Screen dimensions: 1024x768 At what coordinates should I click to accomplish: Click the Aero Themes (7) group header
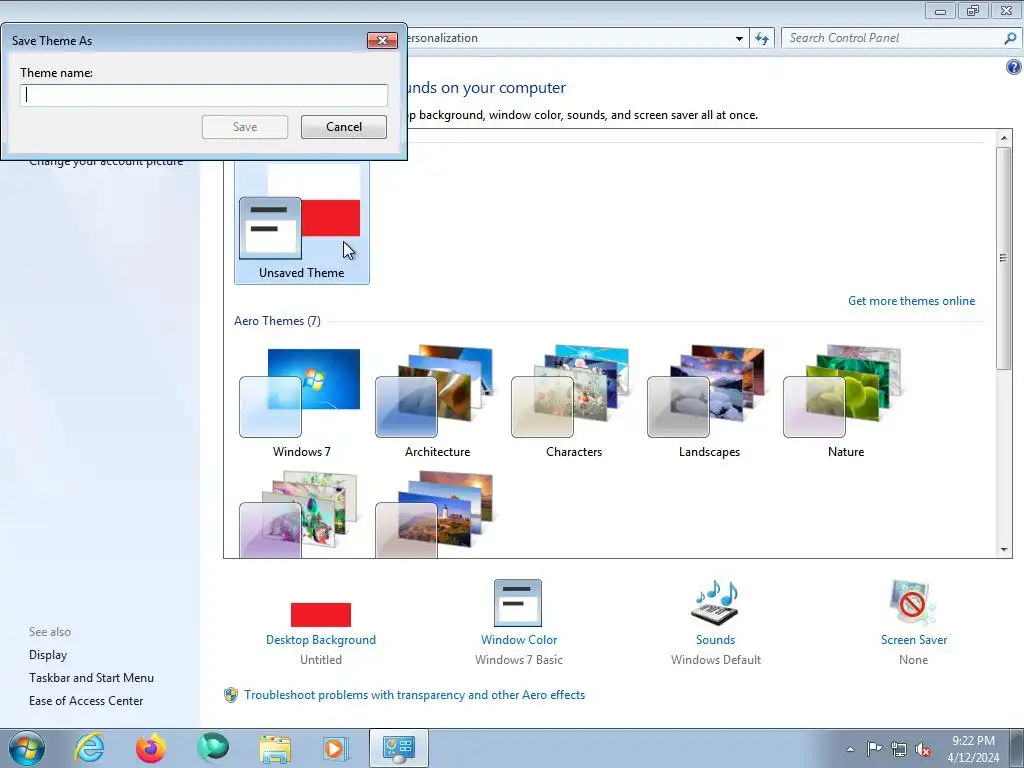(277, 321)
